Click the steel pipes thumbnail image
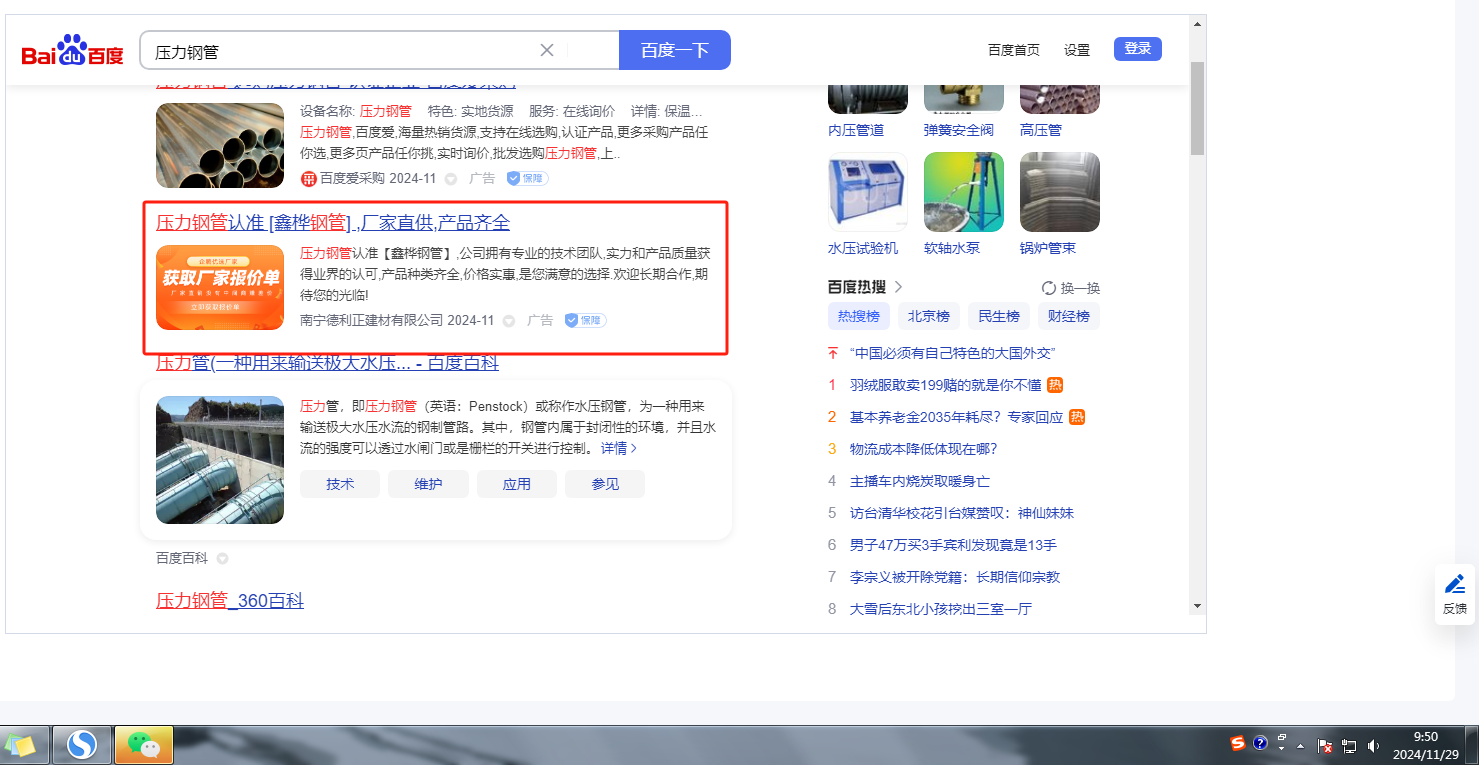1479x765 pixels. coord(220,145)
